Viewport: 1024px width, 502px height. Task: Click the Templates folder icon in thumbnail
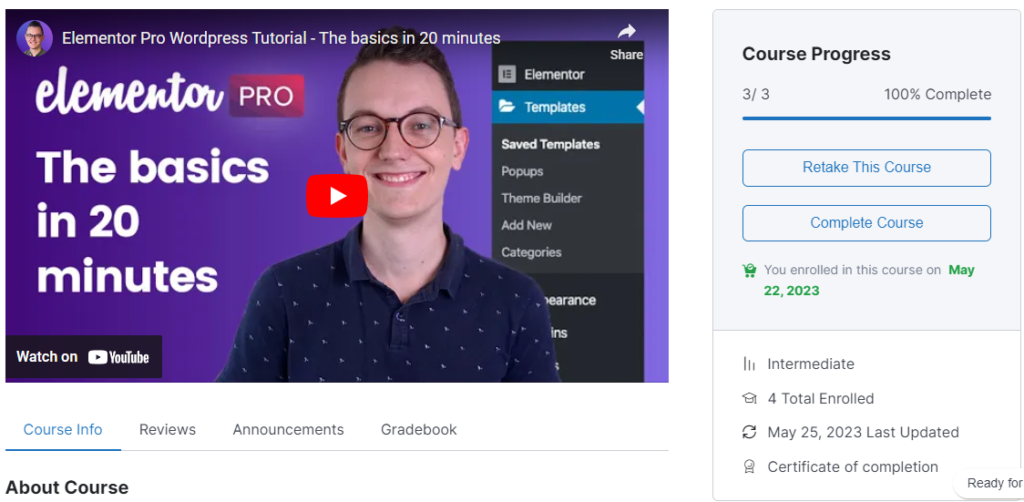[506, 107]
